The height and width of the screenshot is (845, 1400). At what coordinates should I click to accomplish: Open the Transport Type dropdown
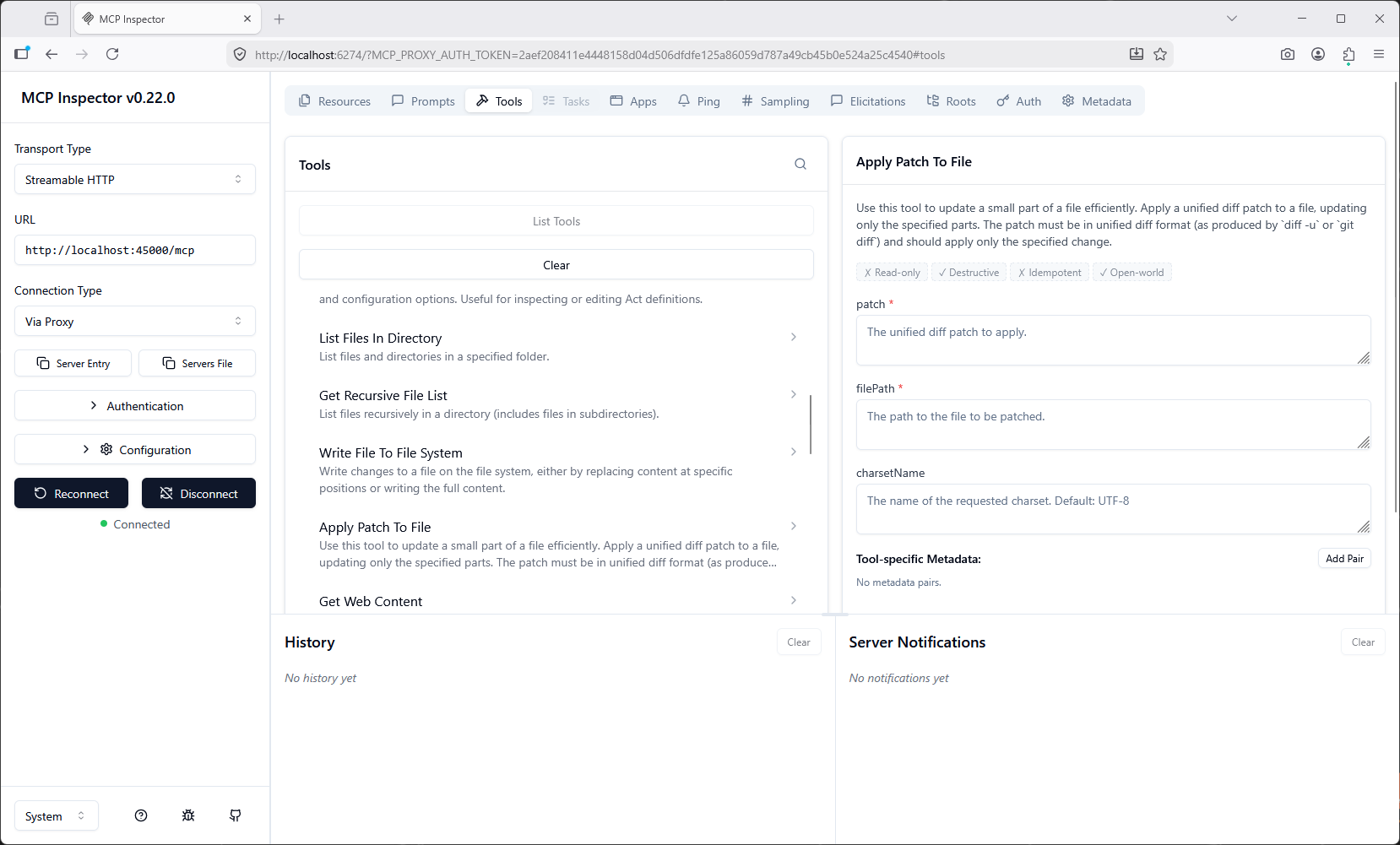pos(135,179)
